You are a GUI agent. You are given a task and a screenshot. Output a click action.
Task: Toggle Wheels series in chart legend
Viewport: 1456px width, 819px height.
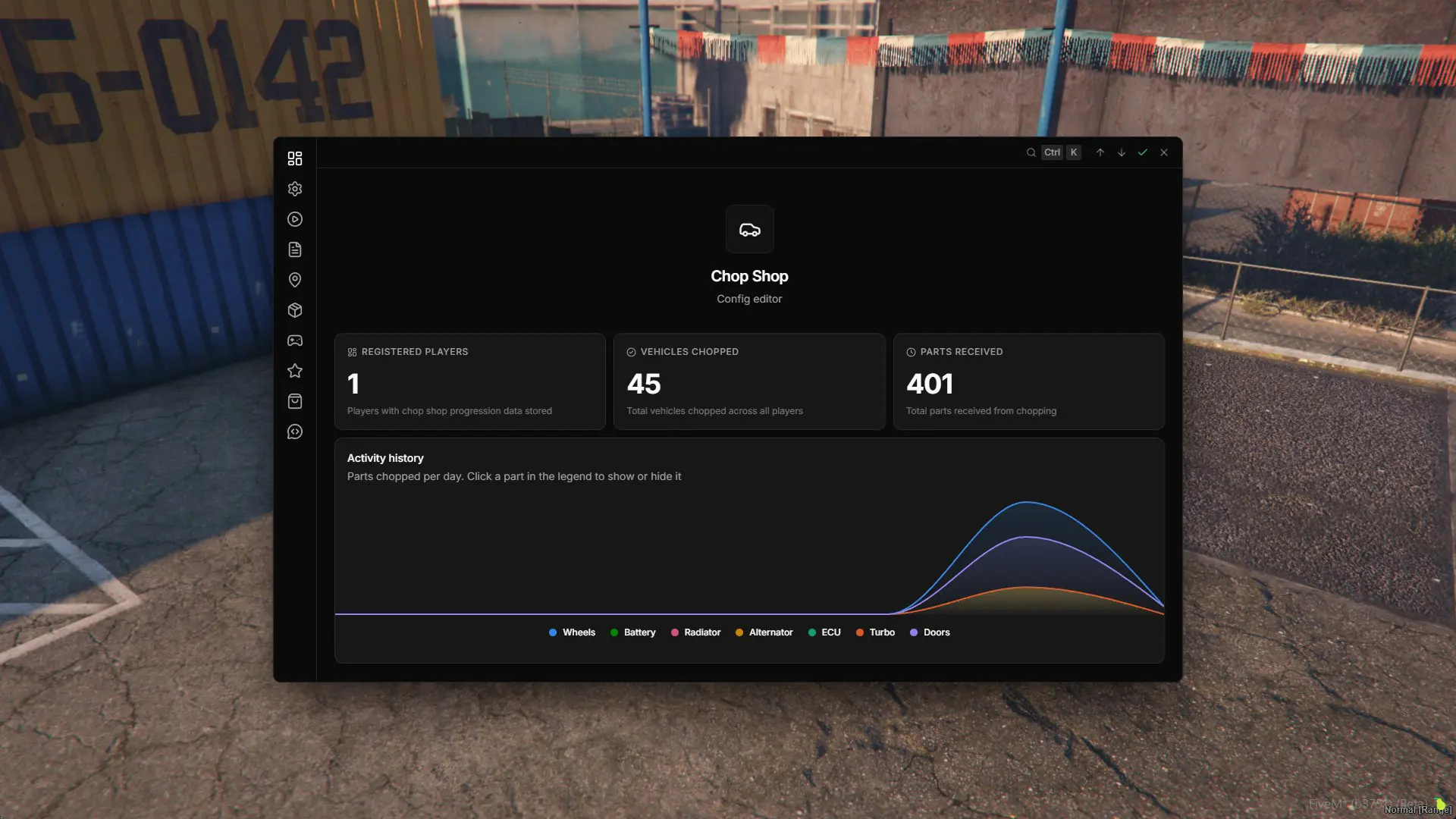click(x=573, y=632)
